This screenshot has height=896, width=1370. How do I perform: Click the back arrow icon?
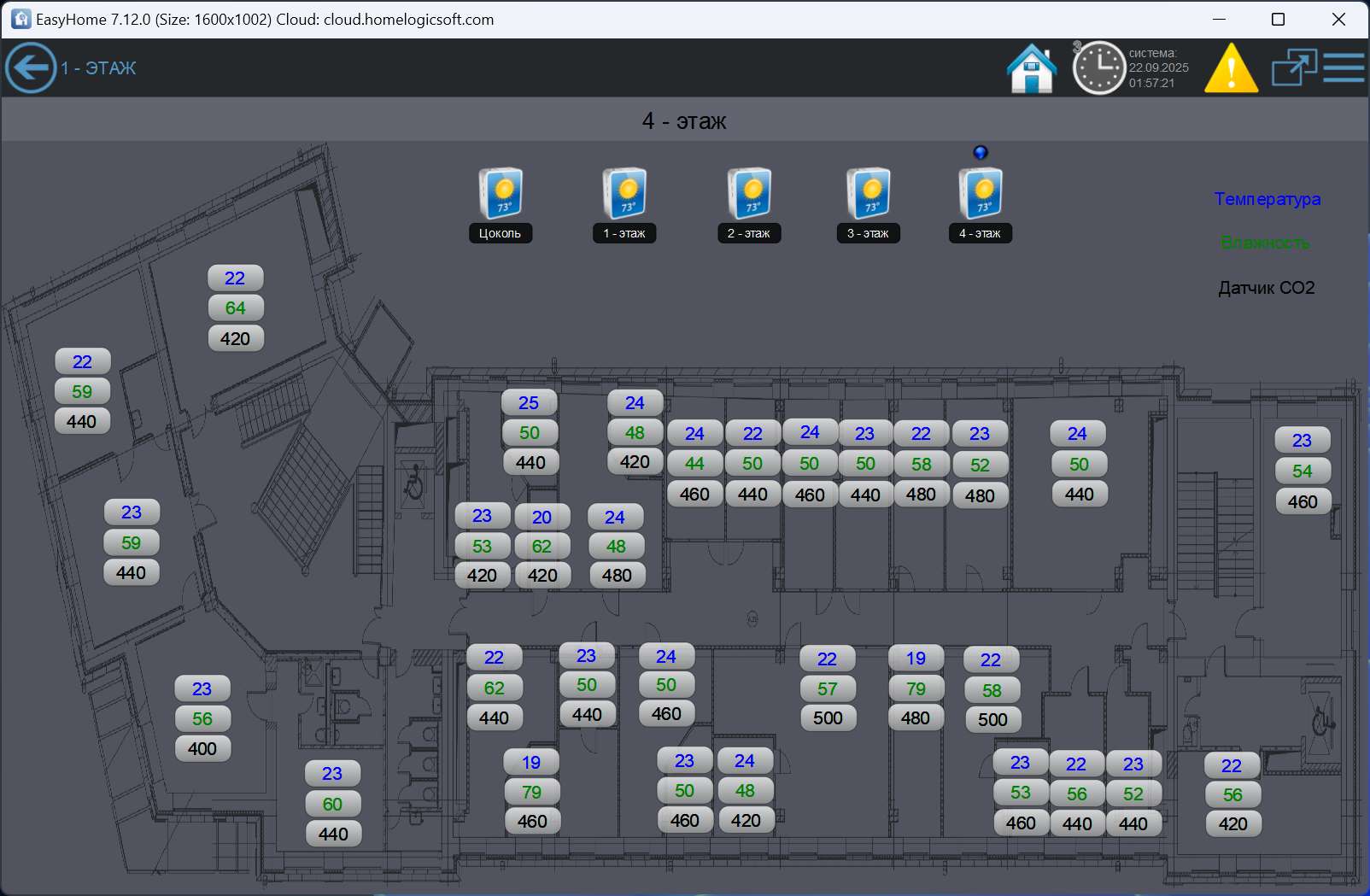click(31, 67)
